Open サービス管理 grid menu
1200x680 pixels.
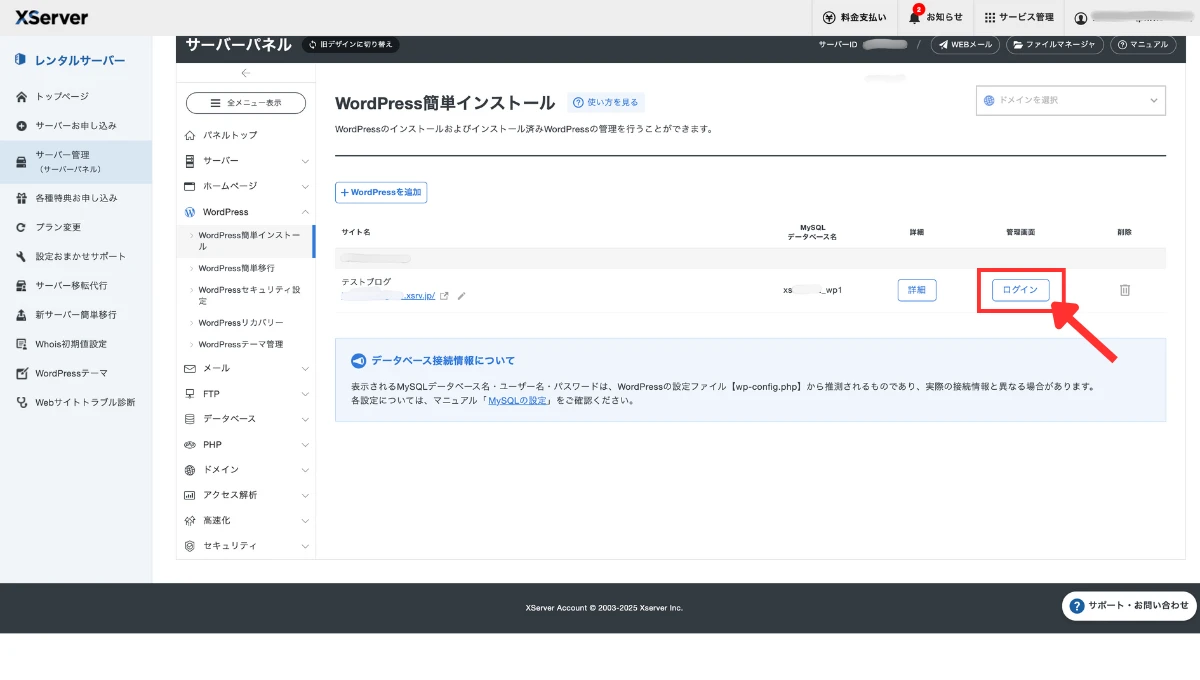pos(1018,17)
